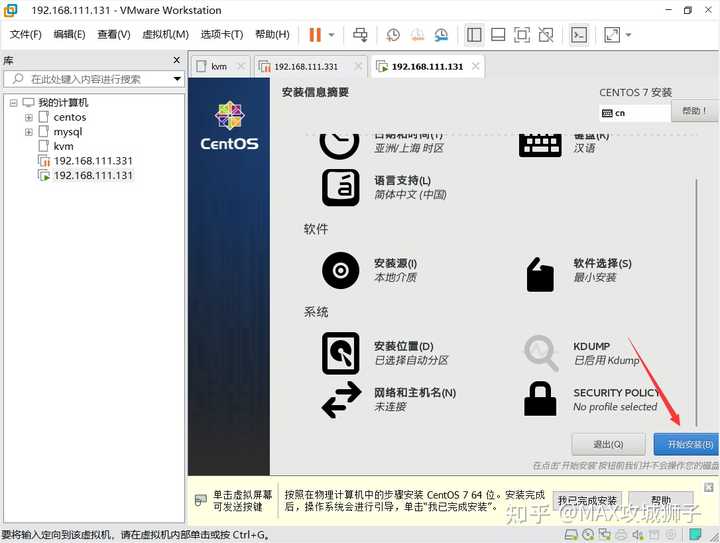Open the 语言支持(L) language support icon
Image resolution: width=720 pixels, height=543 pixels.
point(340,188)
